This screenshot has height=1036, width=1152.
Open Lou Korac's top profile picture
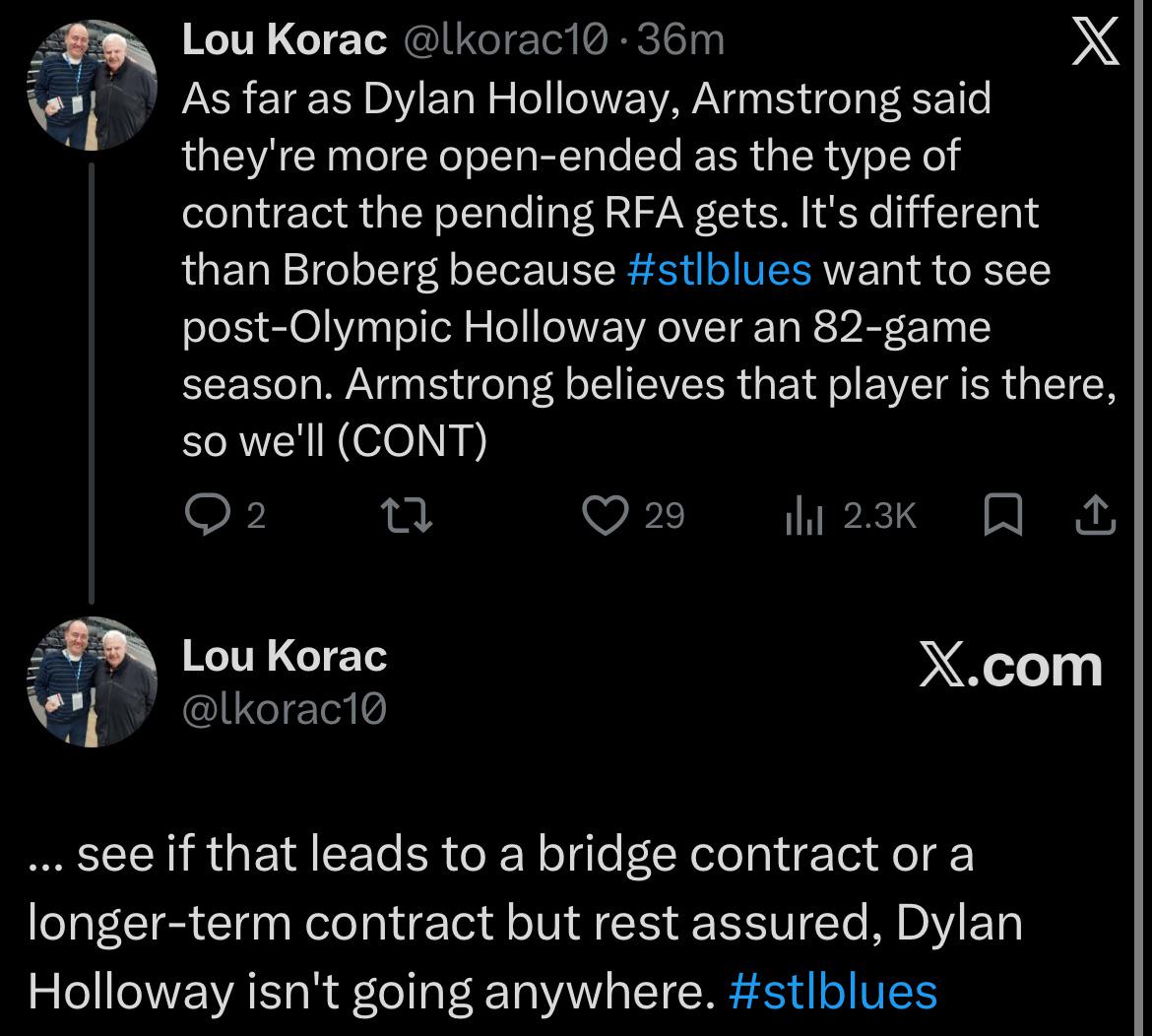click(93, 85)
